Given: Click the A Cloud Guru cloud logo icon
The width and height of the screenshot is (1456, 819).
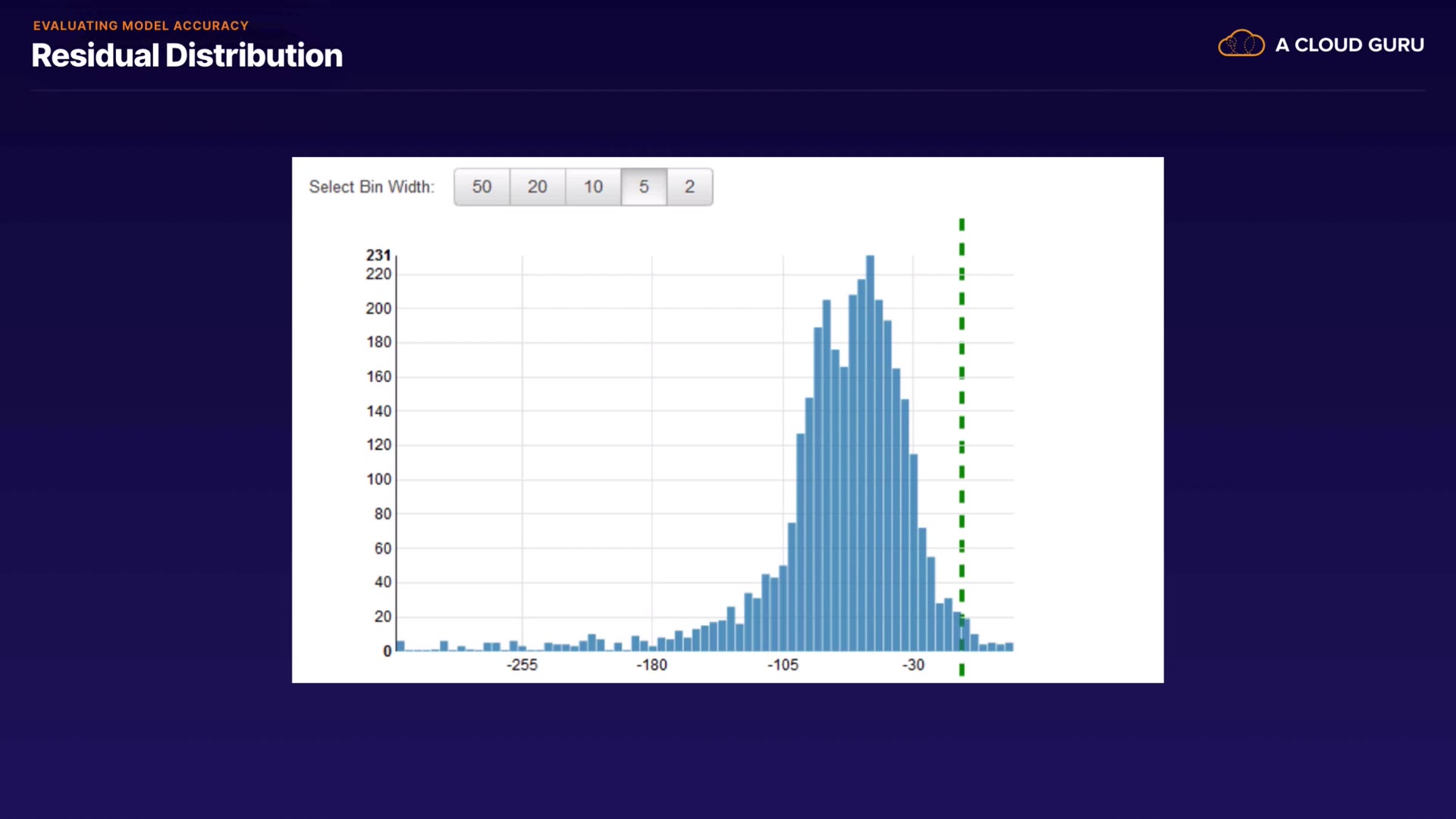Looking at the screenshot, I should (x=1241, y=44).
